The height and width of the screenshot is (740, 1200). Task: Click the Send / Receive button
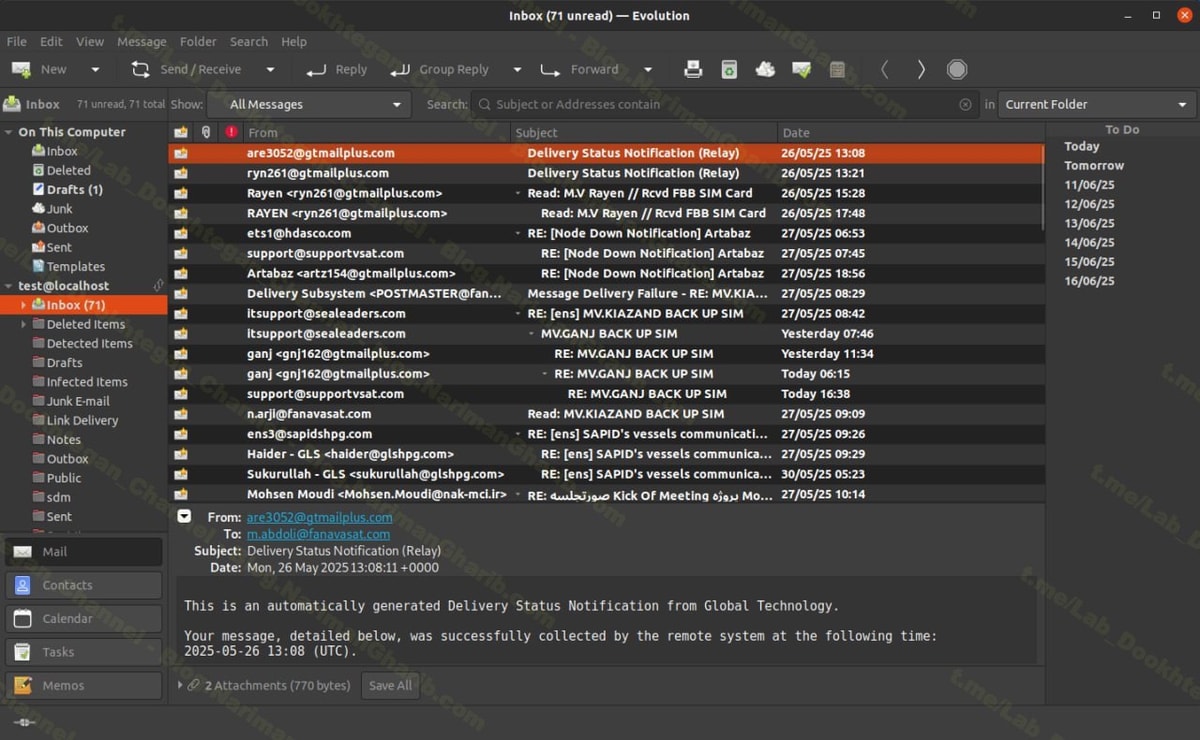[187, 69]
